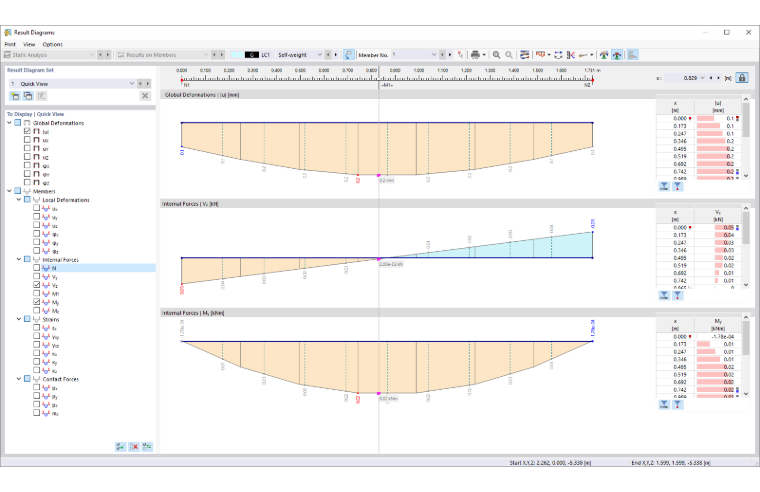Open the x position value dropdown arrow

(x=702, y=78)
